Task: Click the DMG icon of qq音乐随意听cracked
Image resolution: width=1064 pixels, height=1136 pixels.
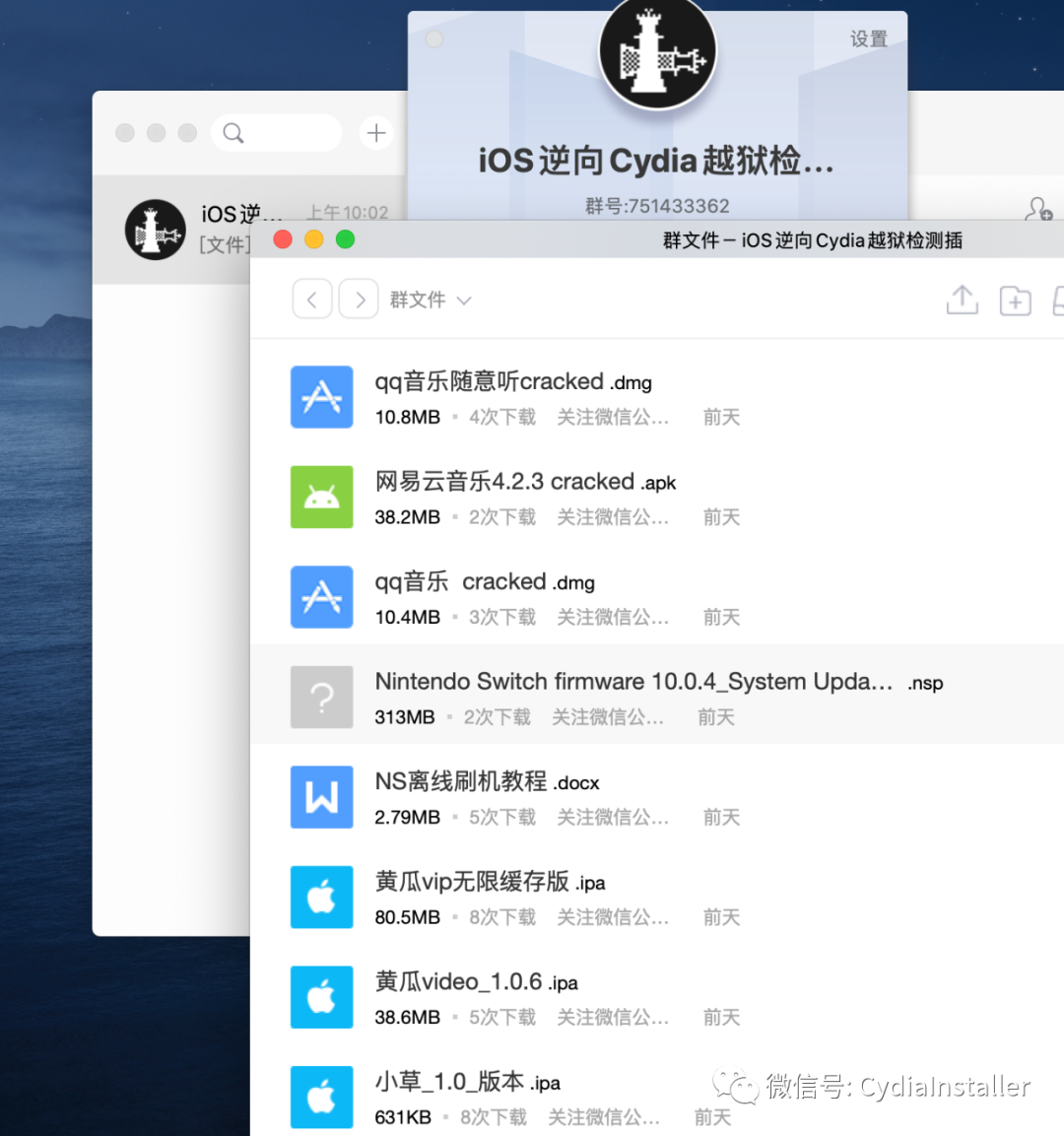Action: click(x=321, y=397)
